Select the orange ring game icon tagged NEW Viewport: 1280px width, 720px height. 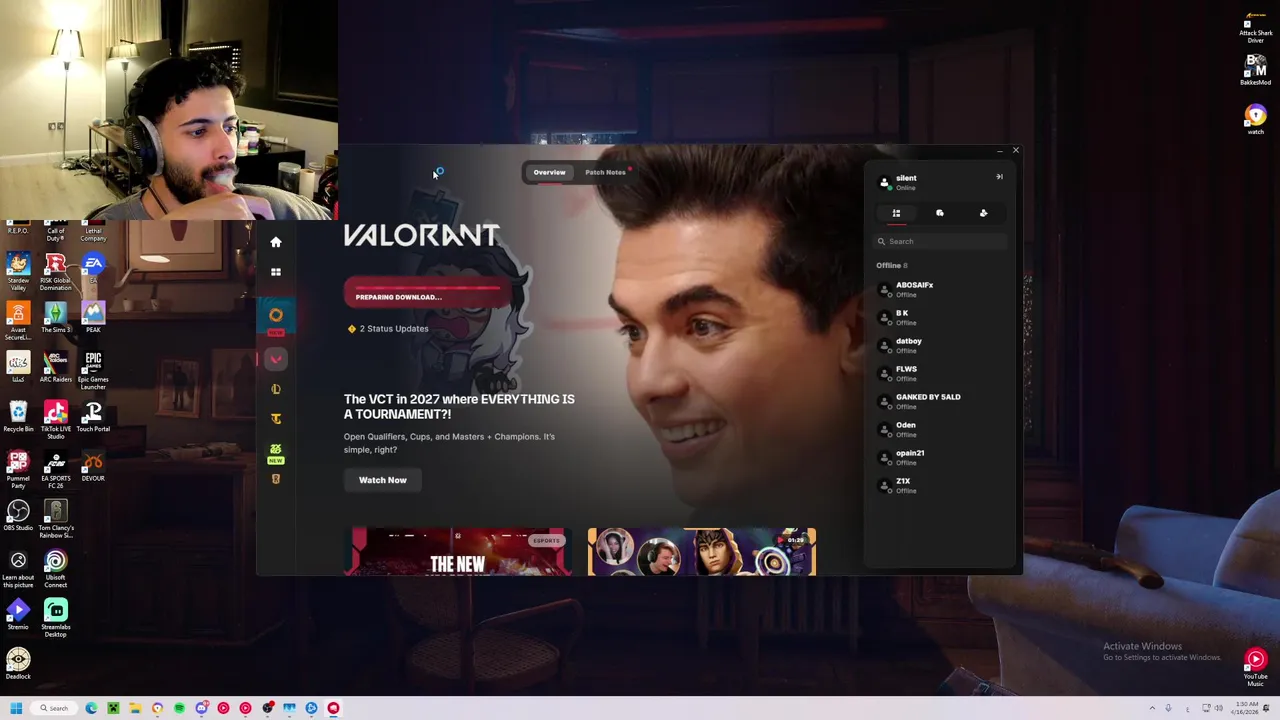click(x=276, y=317)
